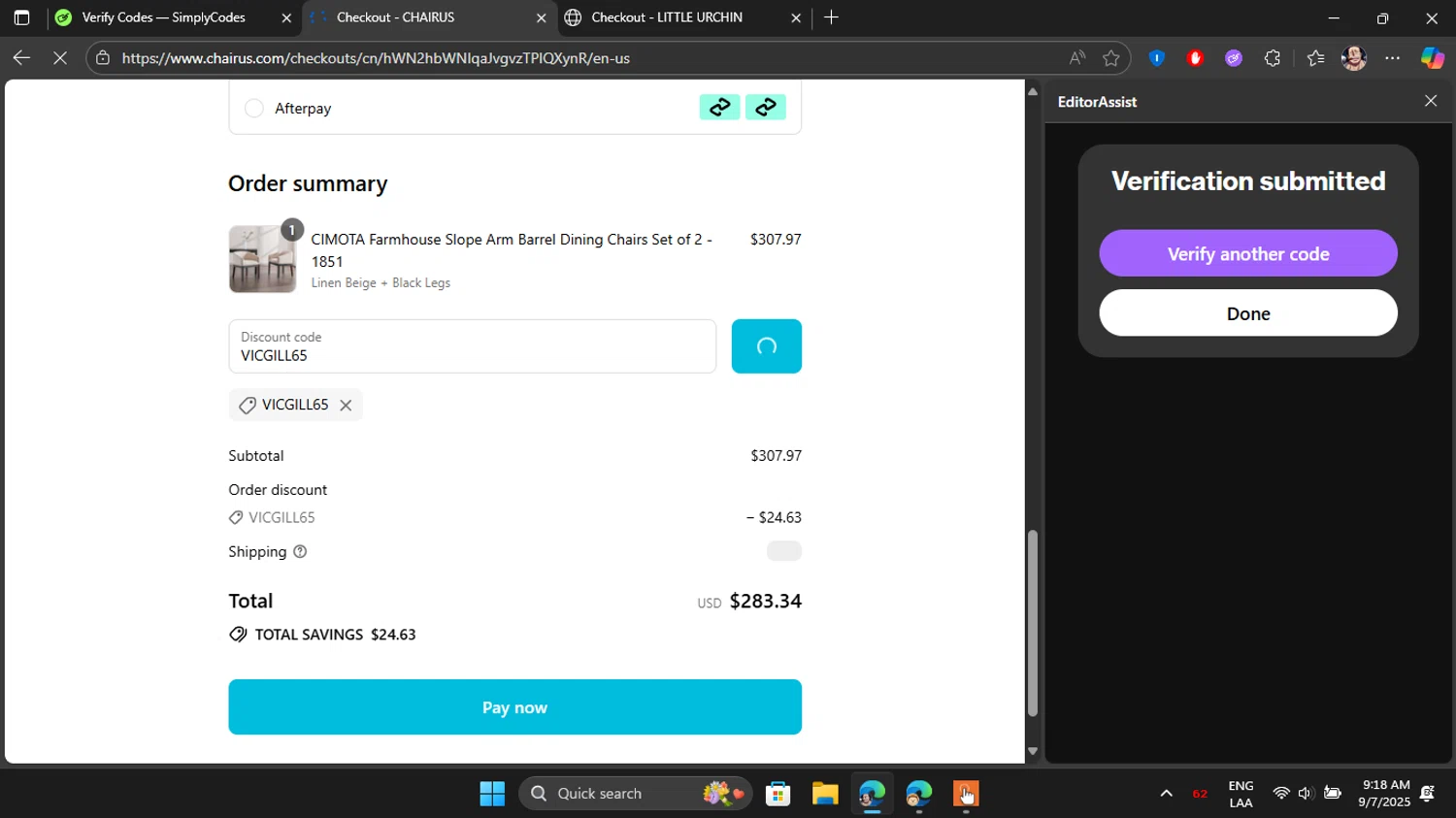
Task: Close the Verify Codes tab
Action: tap(286, 17)
